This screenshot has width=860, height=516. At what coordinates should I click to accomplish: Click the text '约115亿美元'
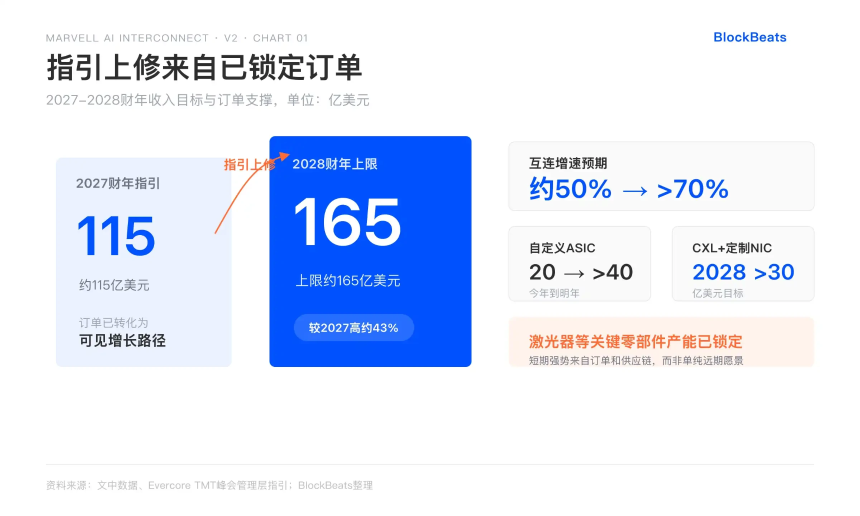tap(114, 285)
